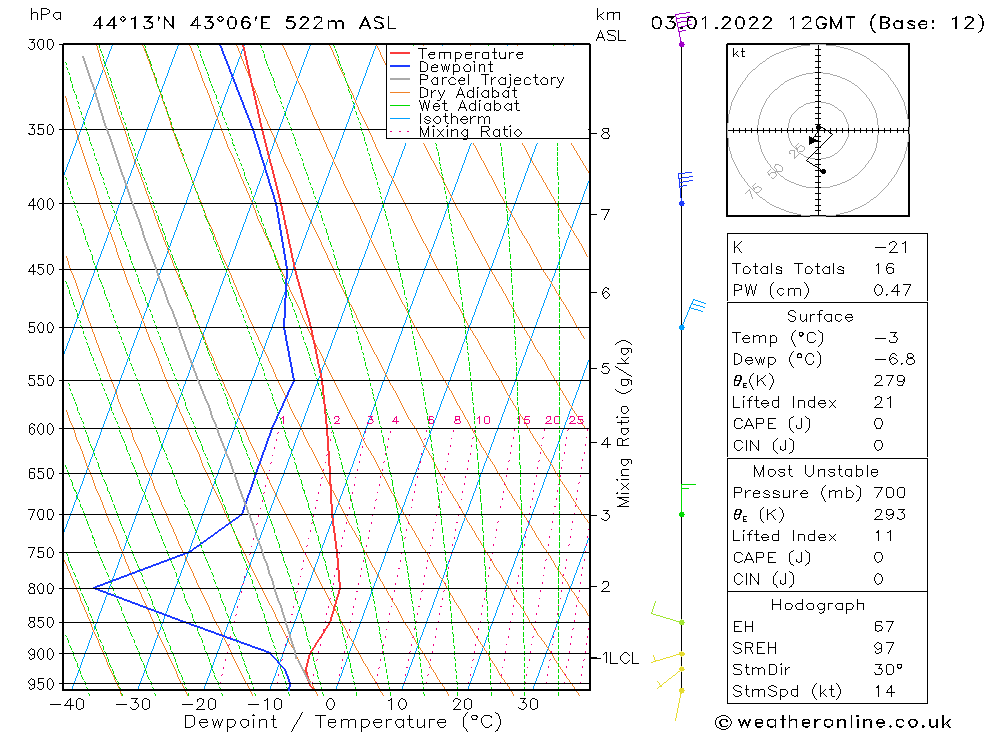1000x733 pixels.
Task: Click the 0 temperature axis label
Action: [330, 704]
